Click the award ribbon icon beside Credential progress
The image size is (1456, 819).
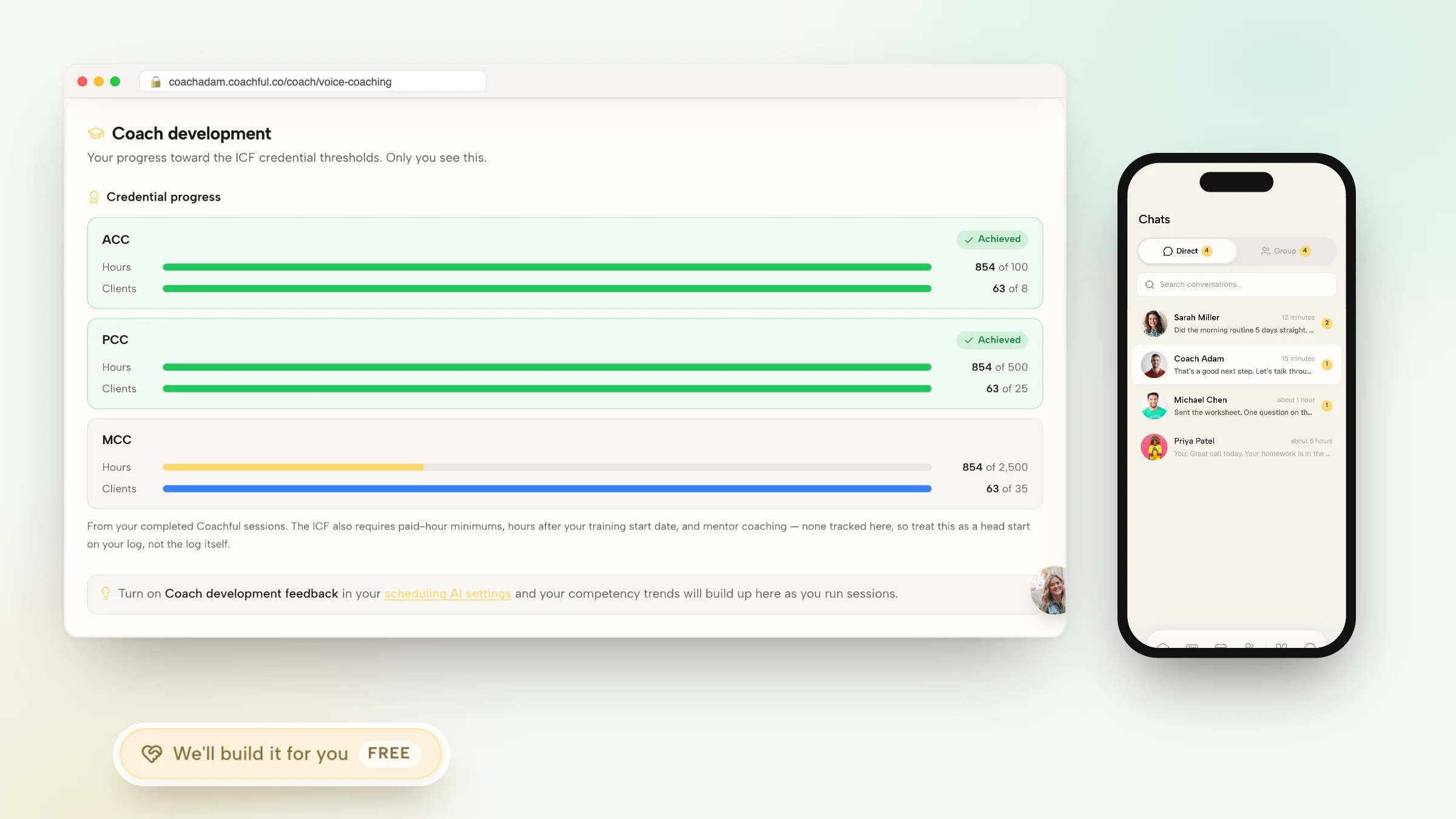[94, 197]
